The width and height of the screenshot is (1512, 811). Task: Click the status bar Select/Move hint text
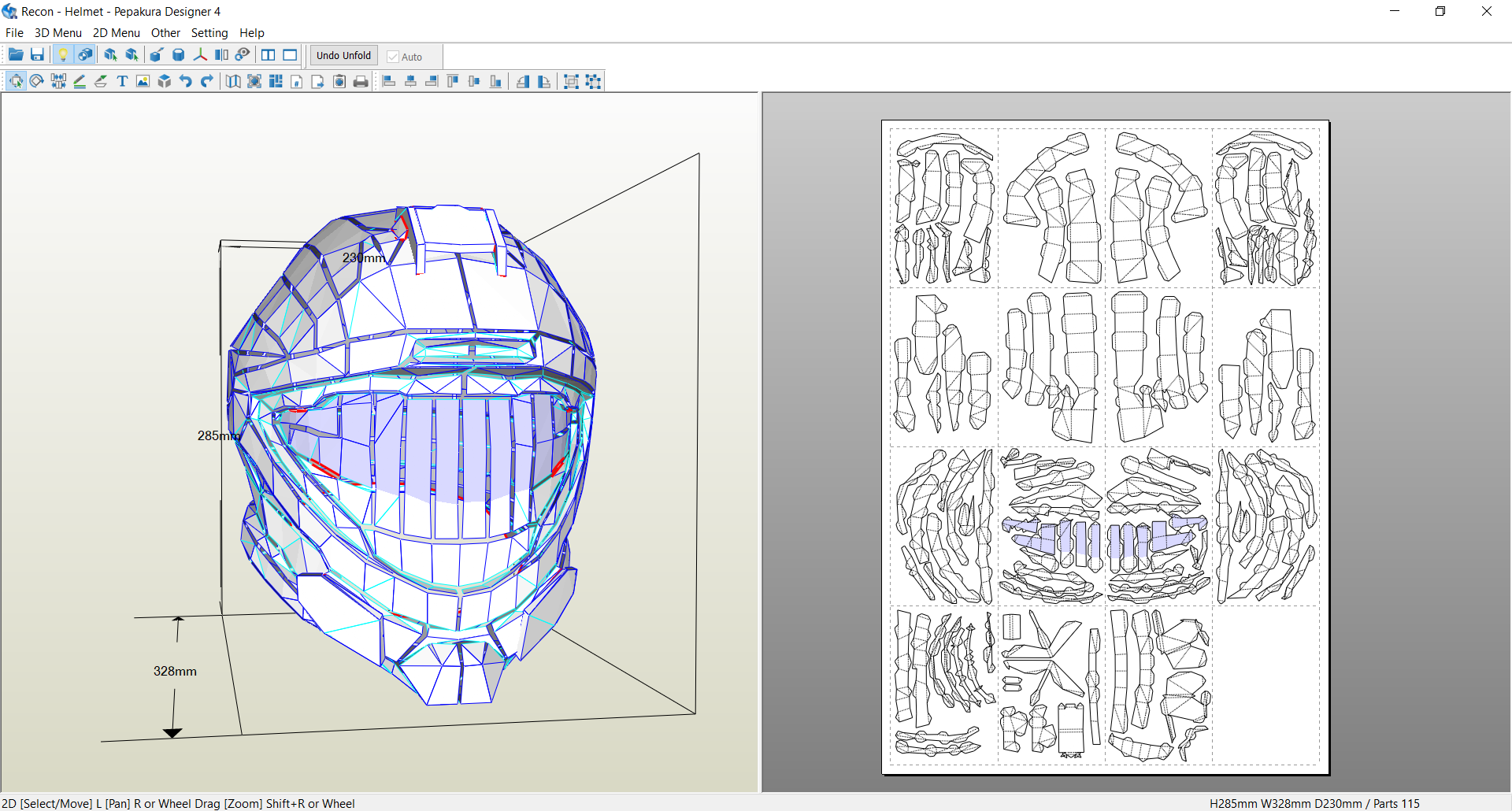(x=178, y=803)
